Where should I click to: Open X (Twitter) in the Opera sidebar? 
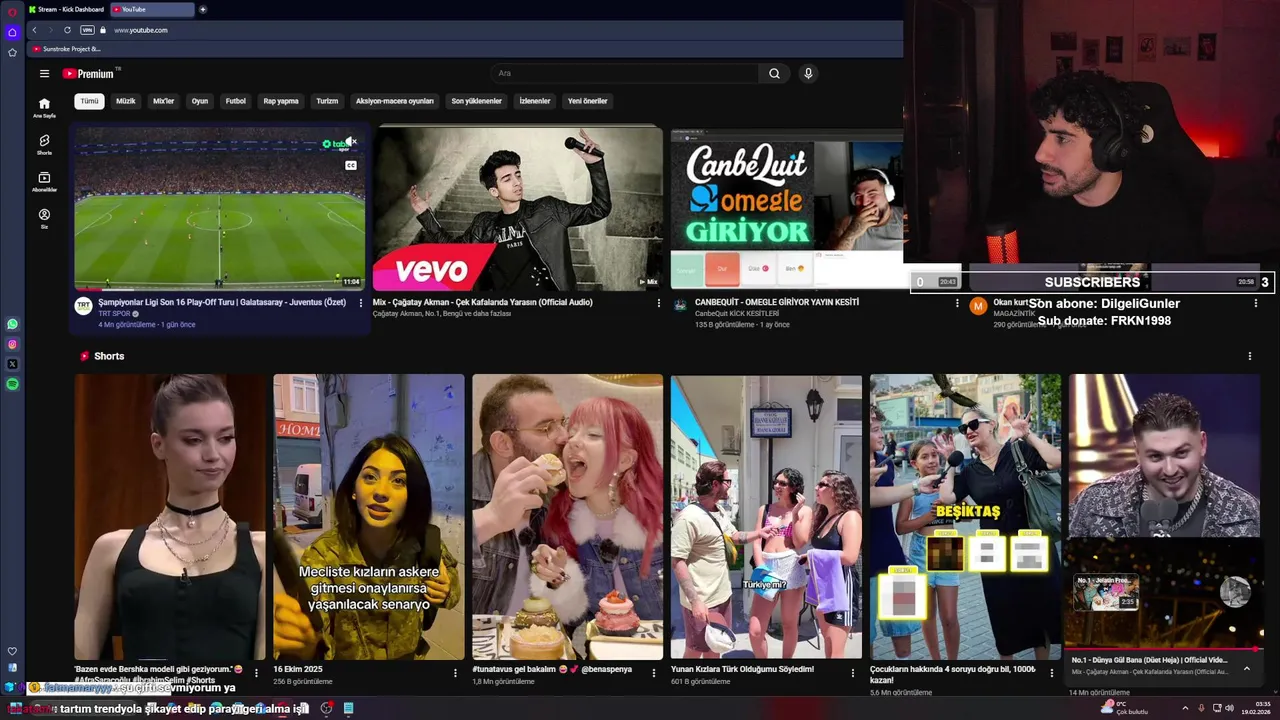pyautogui.click(x=12, y=364)
